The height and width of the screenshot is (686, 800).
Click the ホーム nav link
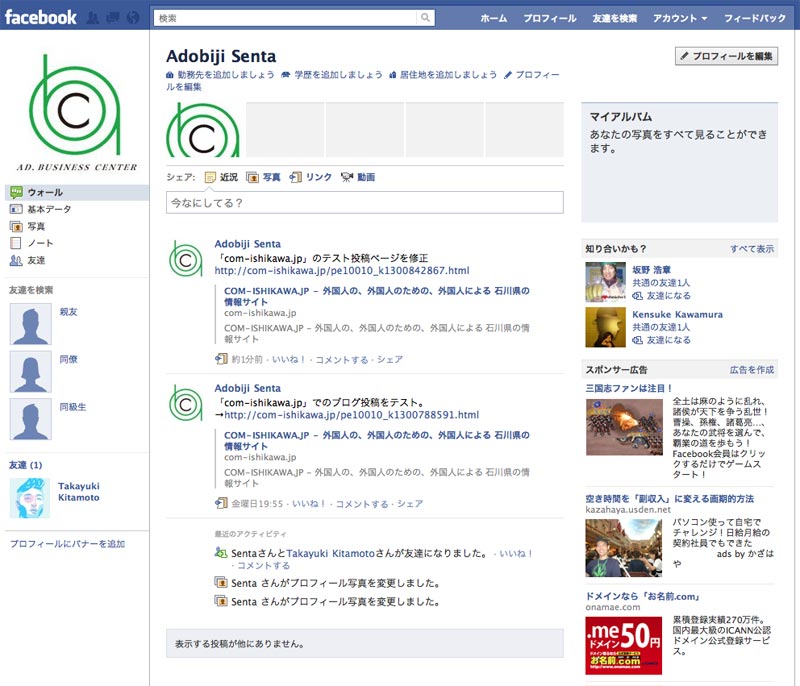(493, 18)
